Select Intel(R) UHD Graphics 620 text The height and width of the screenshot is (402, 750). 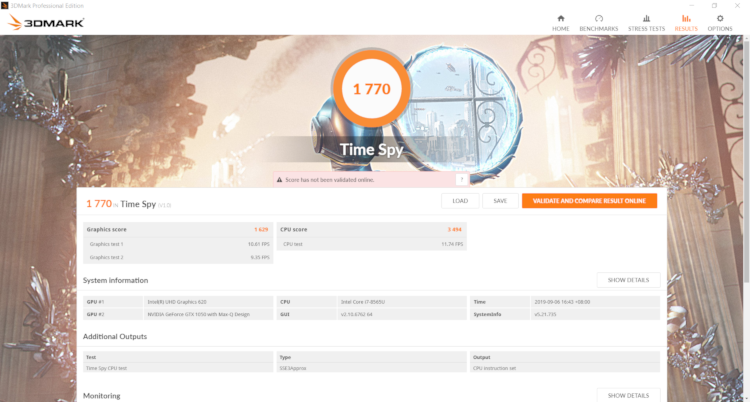177,302
